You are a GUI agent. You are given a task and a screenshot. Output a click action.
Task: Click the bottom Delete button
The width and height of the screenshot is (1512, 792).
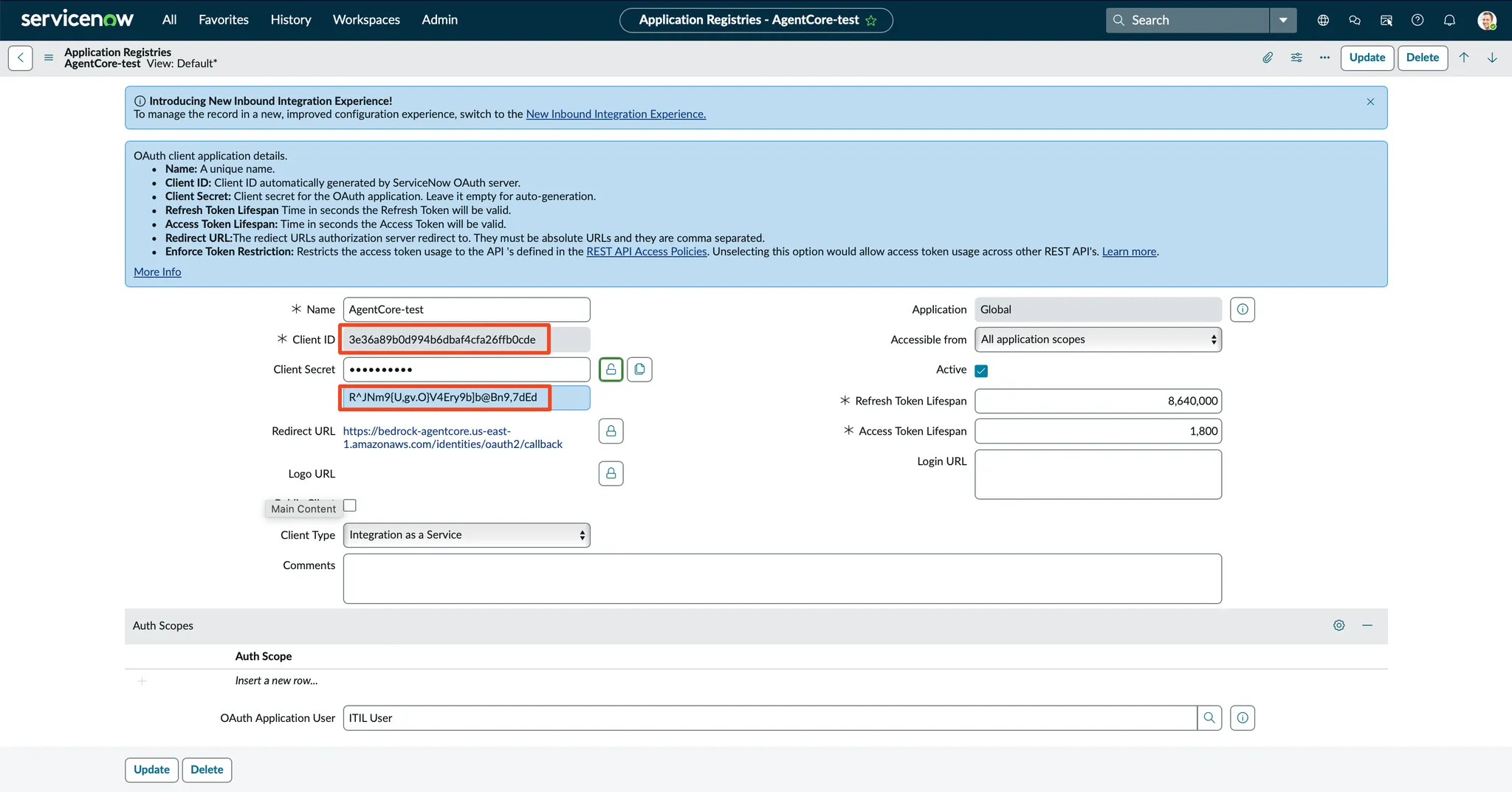[x=207, y=770]
